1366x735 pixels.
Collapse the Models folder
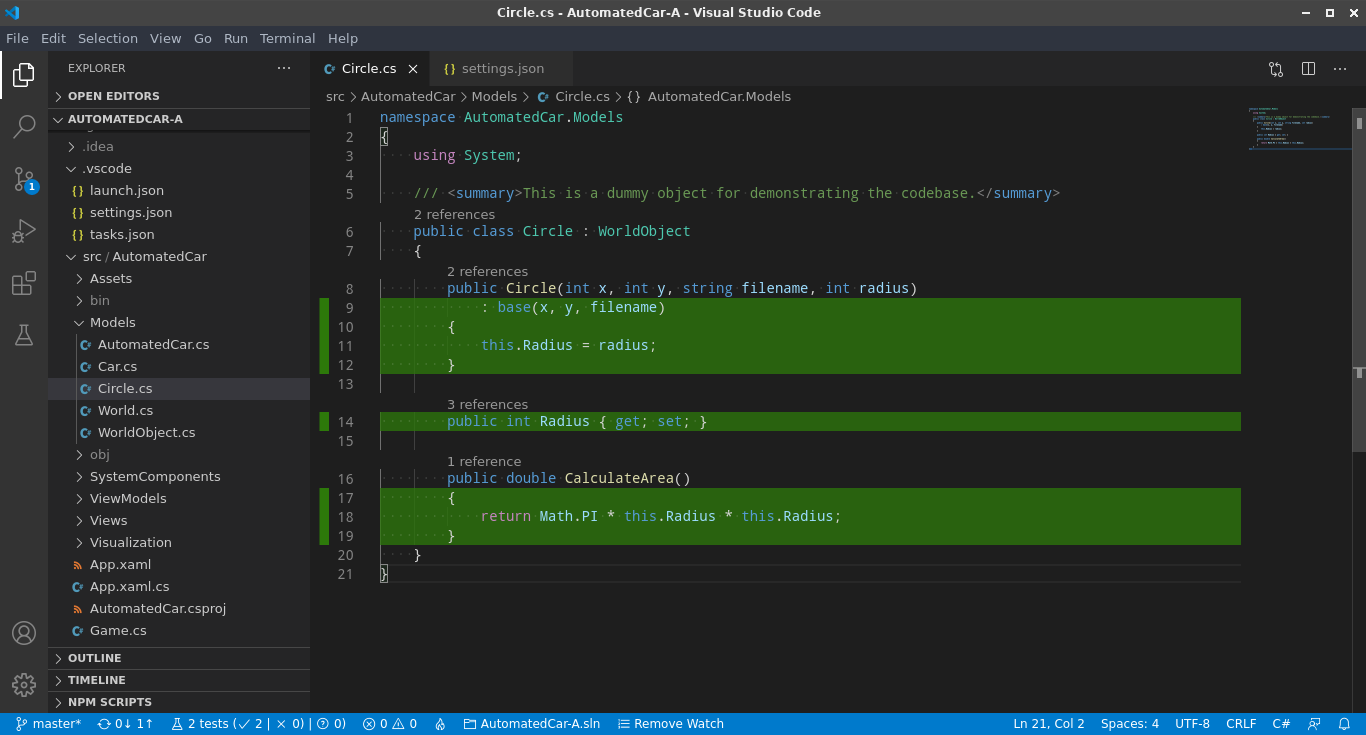(112, 323)
